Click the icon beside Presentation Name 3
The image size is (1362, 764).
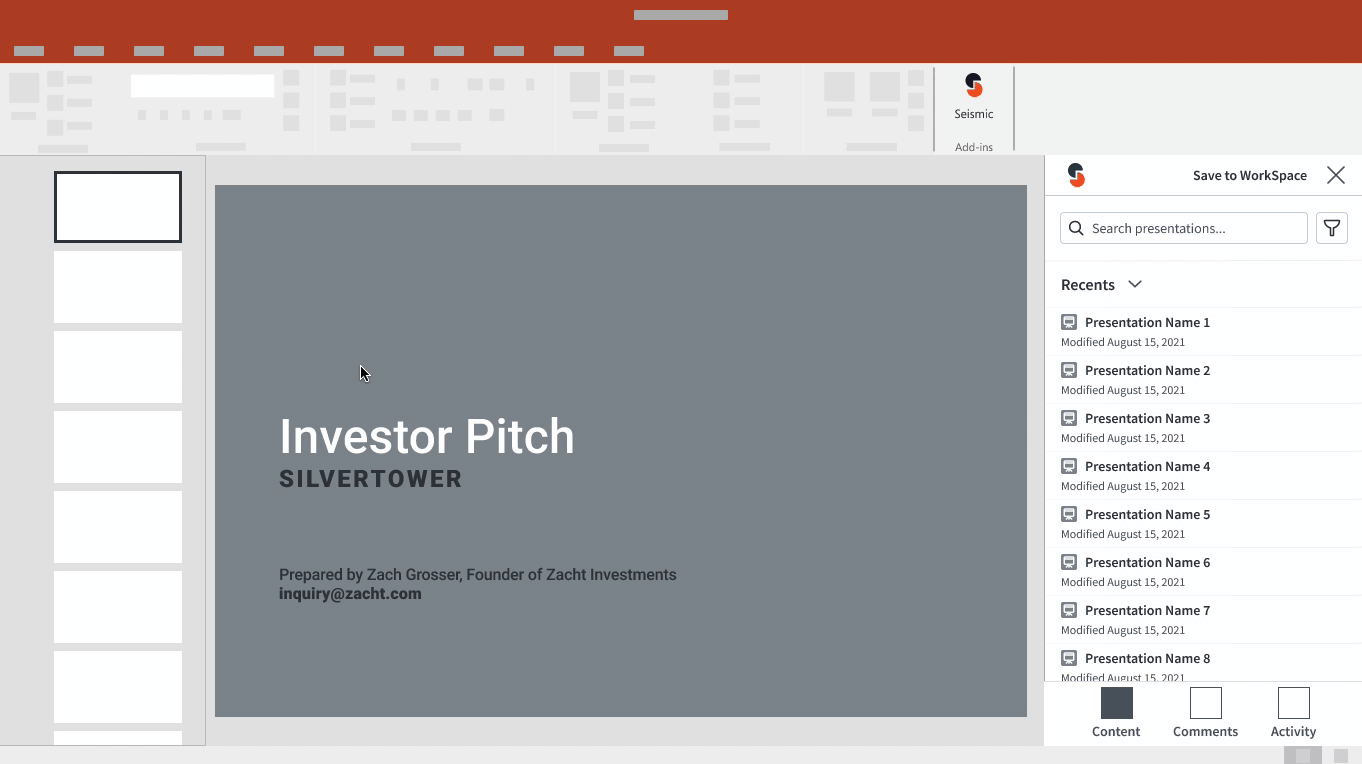tap(1069, 418)
